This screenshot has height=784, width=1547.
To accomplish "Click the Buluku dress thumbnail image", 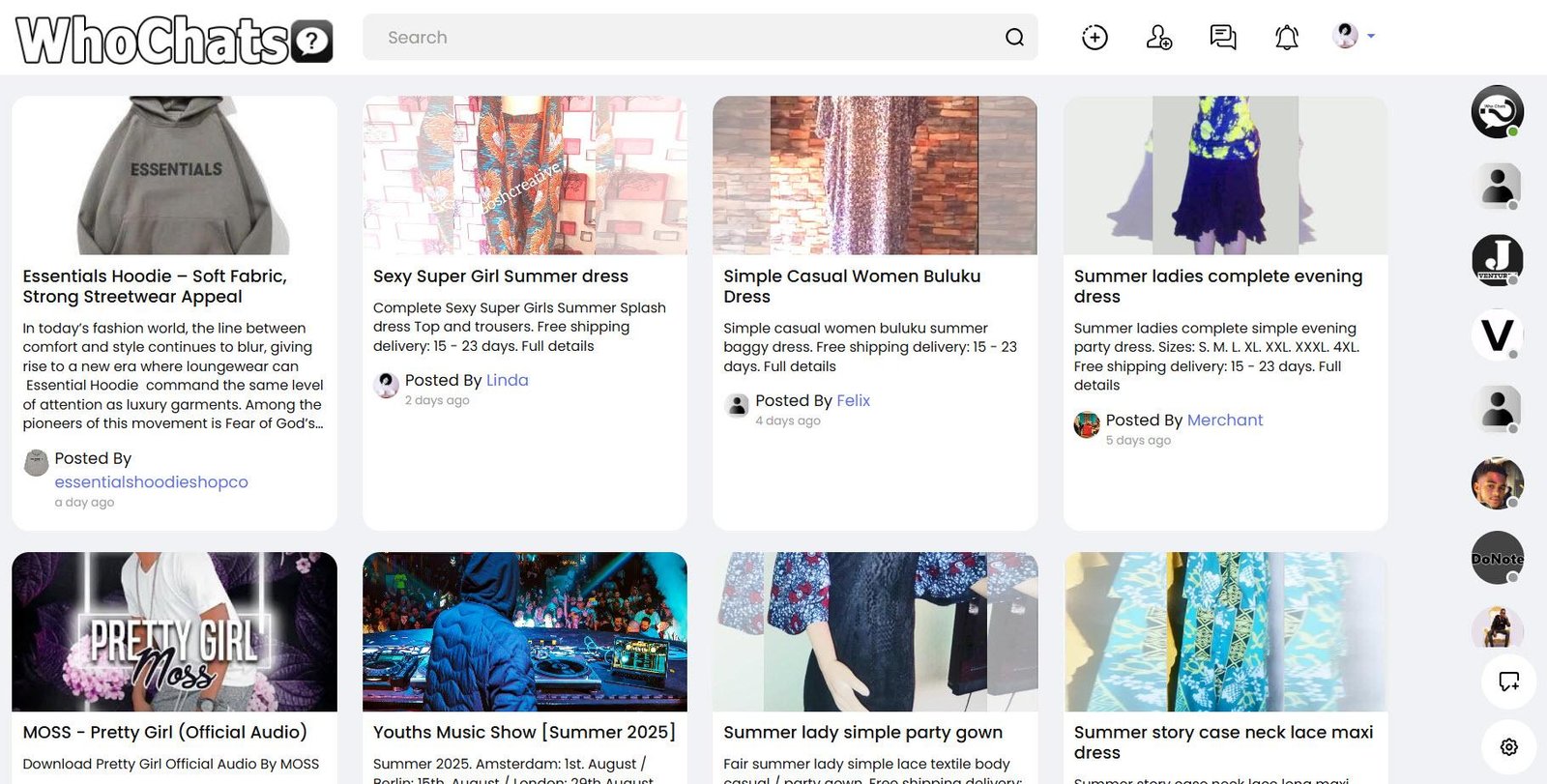I will coord(875,175).
